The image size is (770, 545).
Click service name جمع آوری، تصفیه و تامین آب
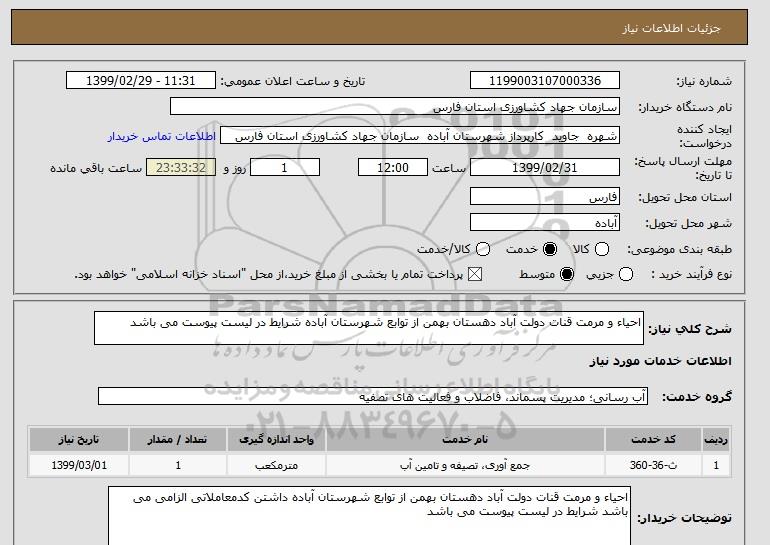(x=465, y=465)
